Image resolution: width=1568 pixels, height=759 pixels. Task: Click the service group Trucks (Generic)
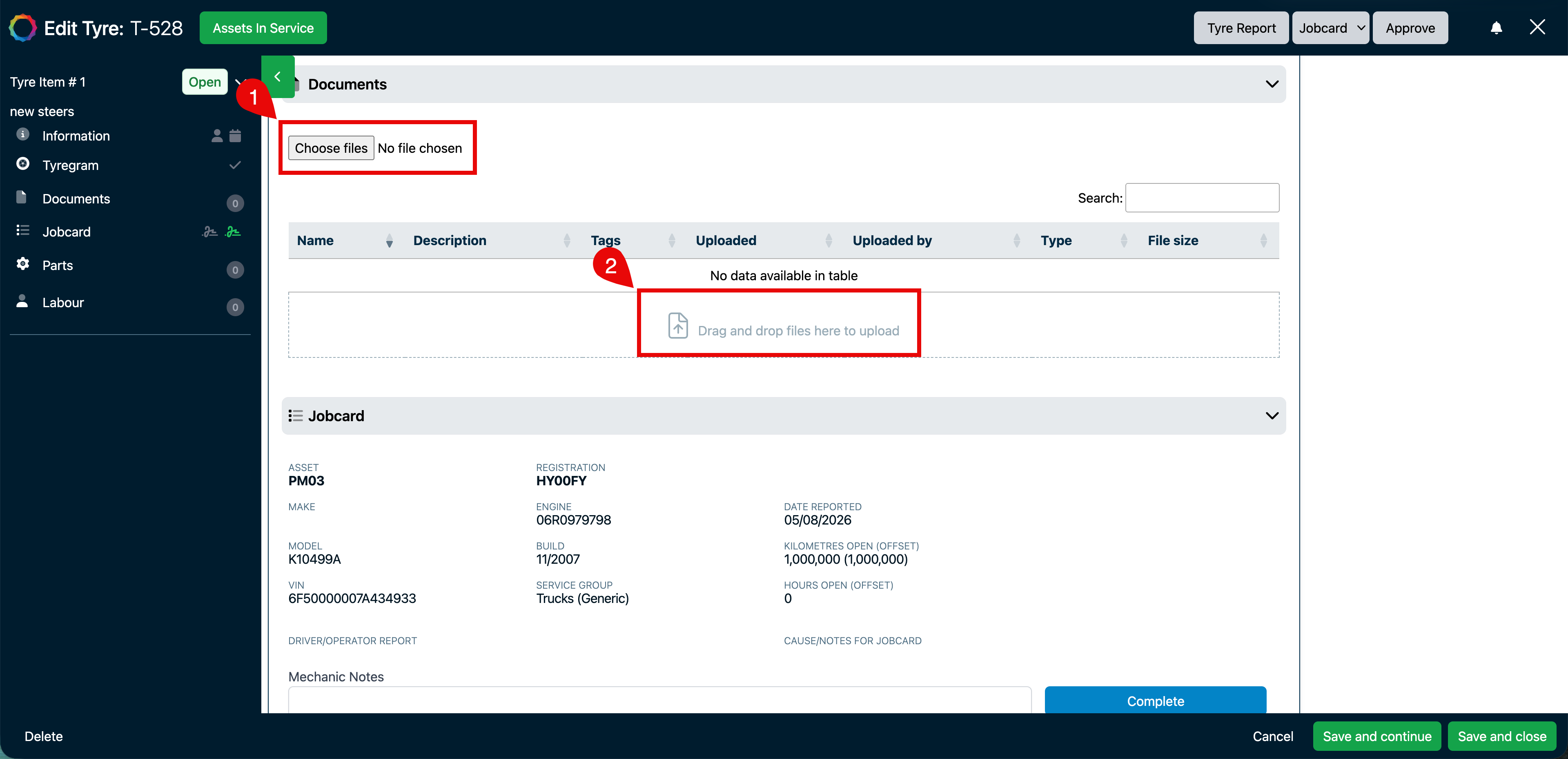coord(583,598)
